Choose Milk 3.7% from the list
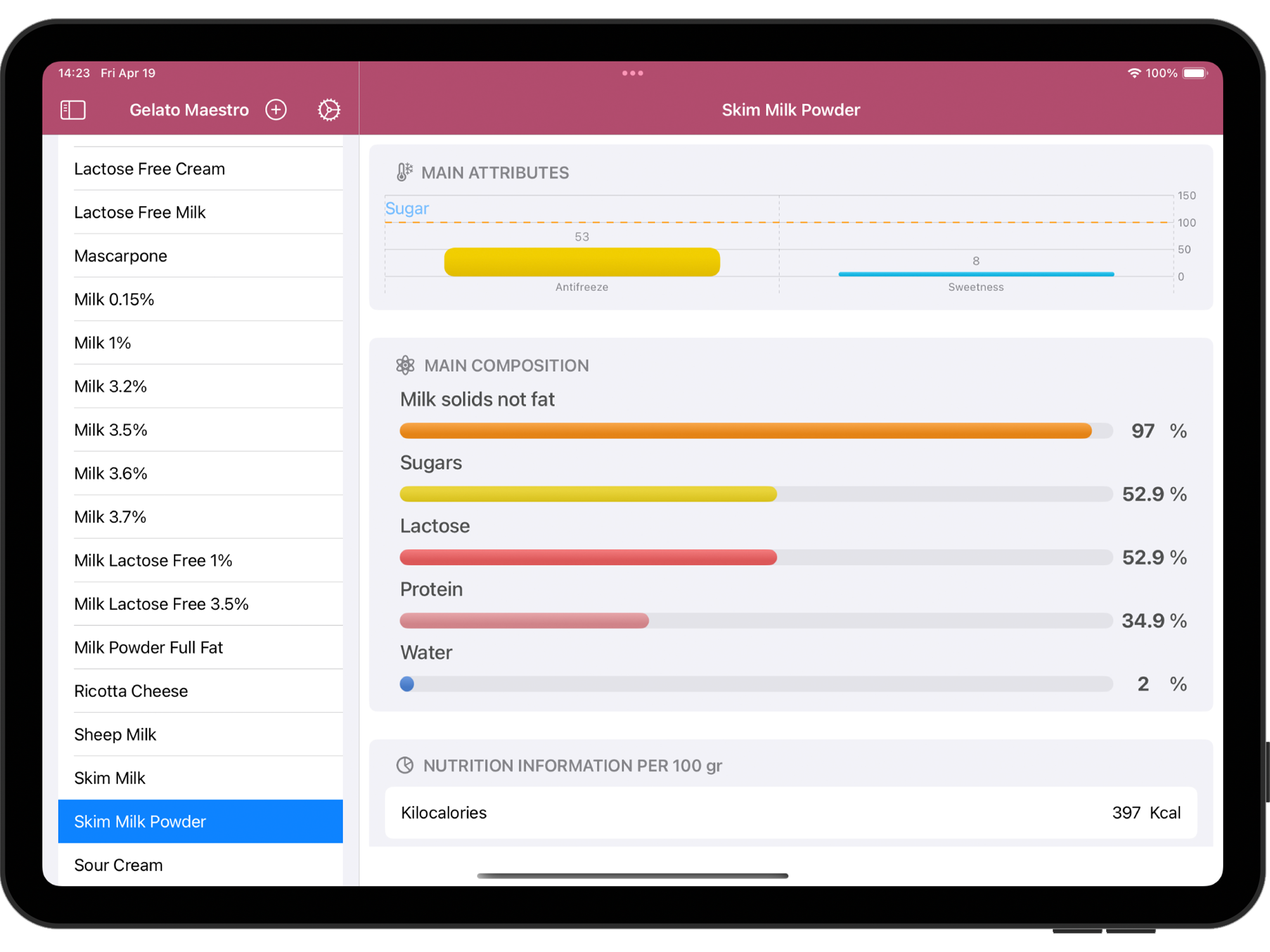1270x952 pixels. 200,517
